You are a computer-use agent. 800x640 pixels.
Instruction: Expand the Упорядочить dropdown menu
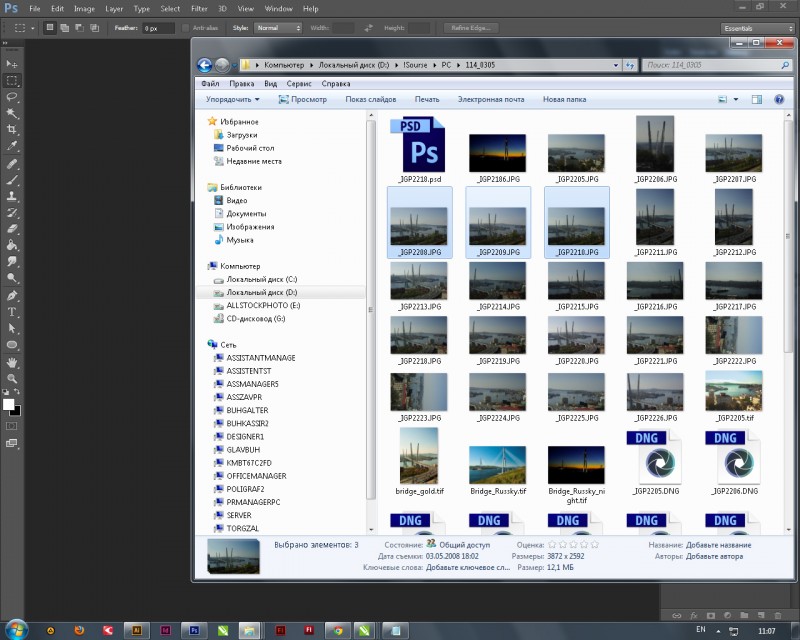tap(232, 100)
